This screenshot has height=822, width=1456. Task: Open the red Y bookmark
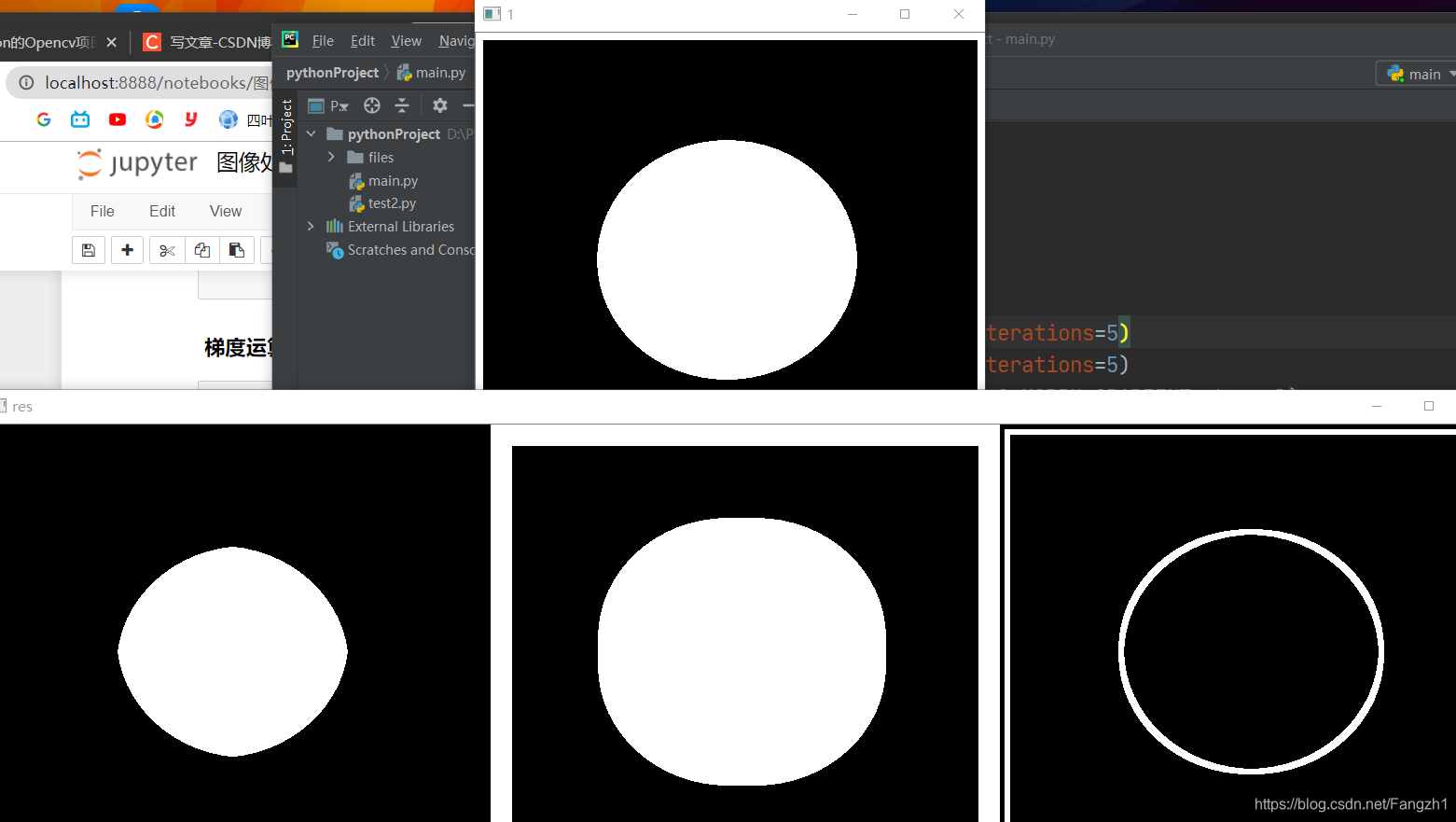coord(191,119)
